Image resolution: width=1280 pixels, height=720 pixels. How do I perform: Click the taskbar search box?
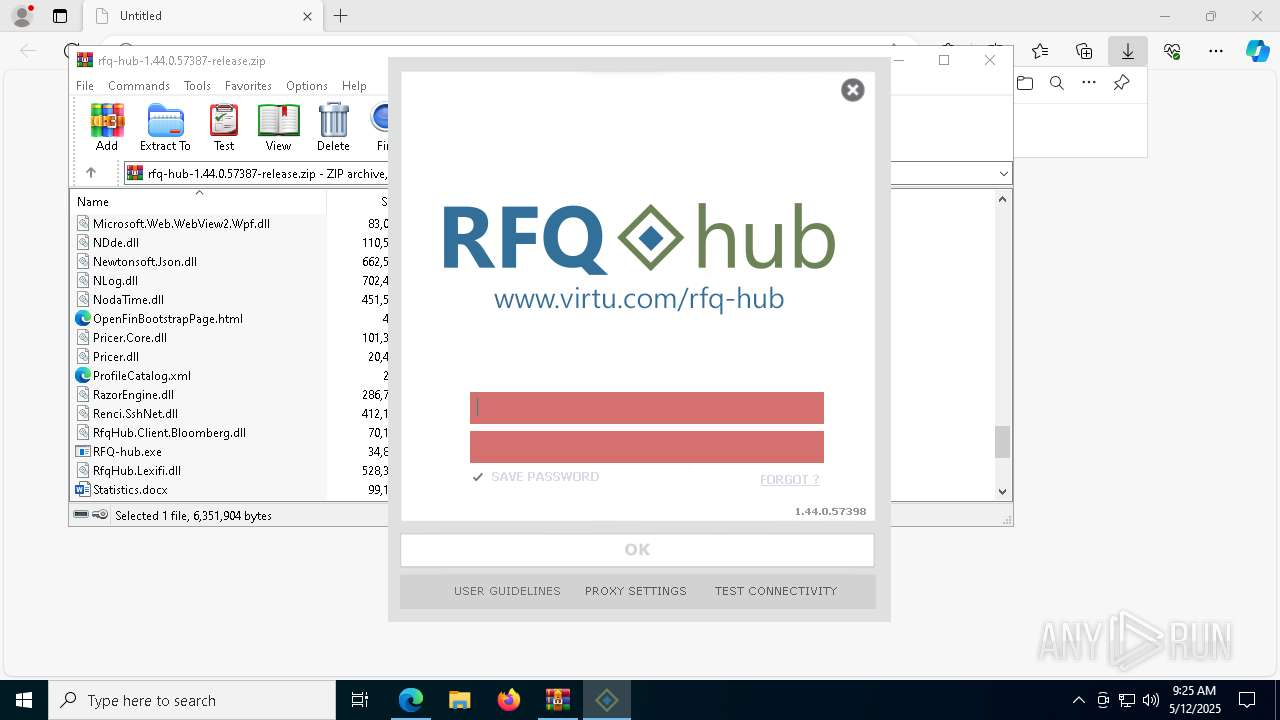[192, 700]
